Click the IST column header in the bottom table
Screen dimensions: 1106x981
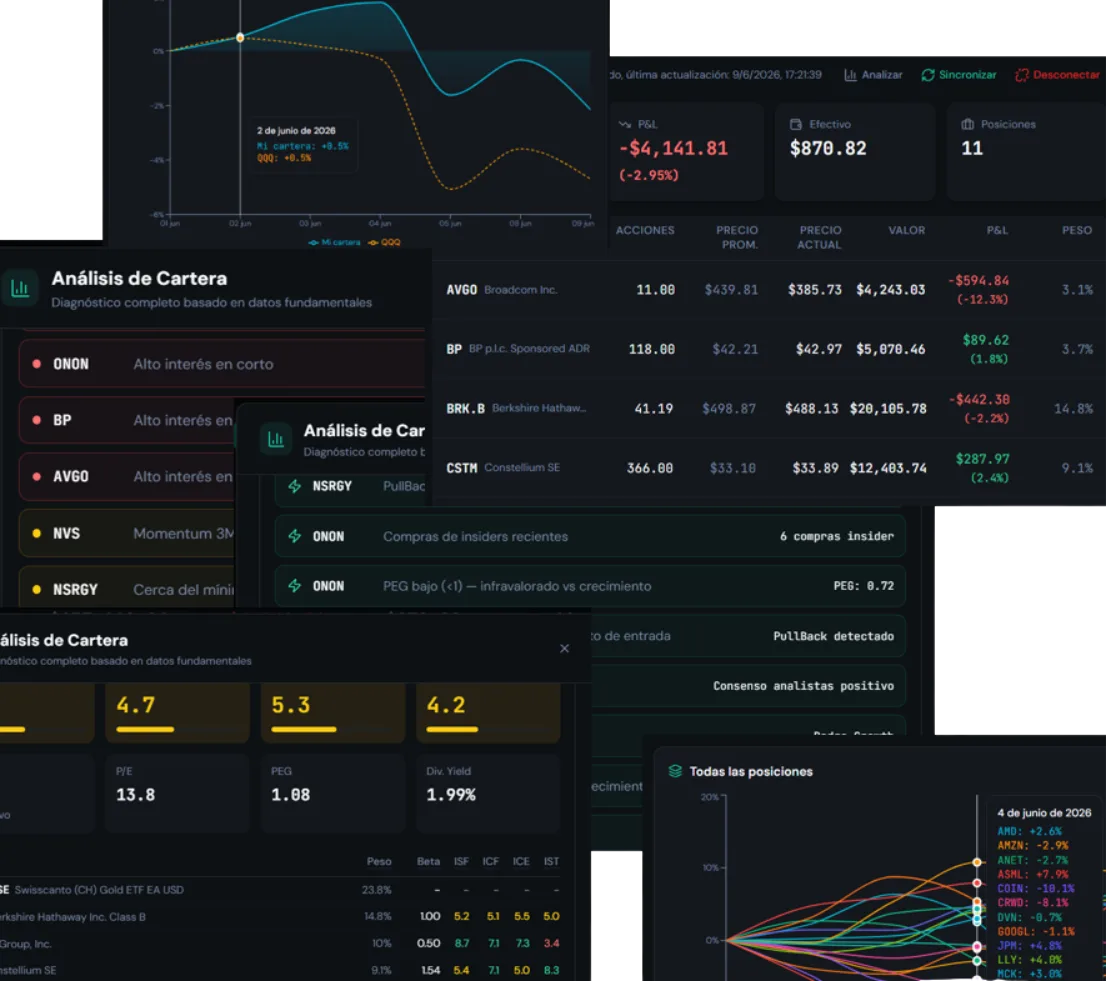[551, 861]
